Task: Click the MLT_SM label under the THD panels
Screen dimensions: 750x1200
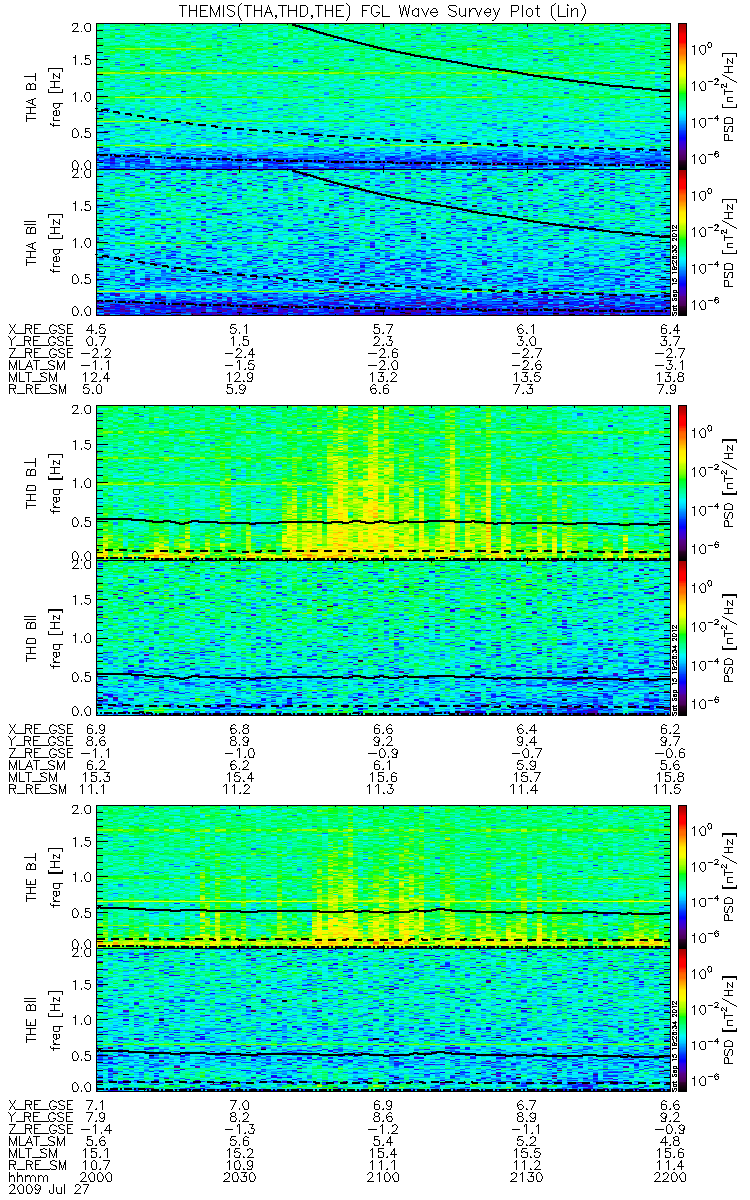Action: click(x=34, y=776)
